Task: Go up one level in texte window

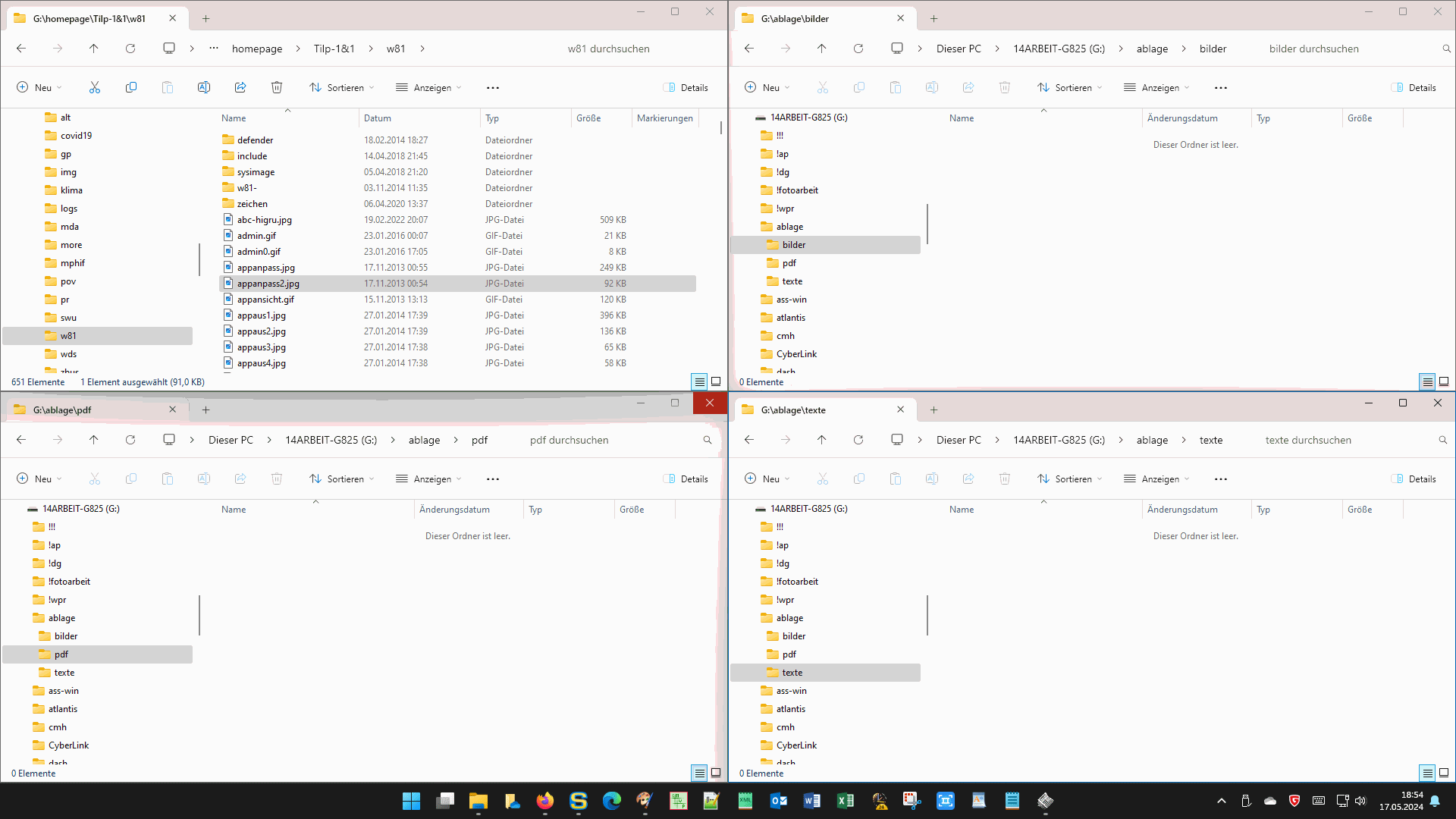Action: (822, 440)
